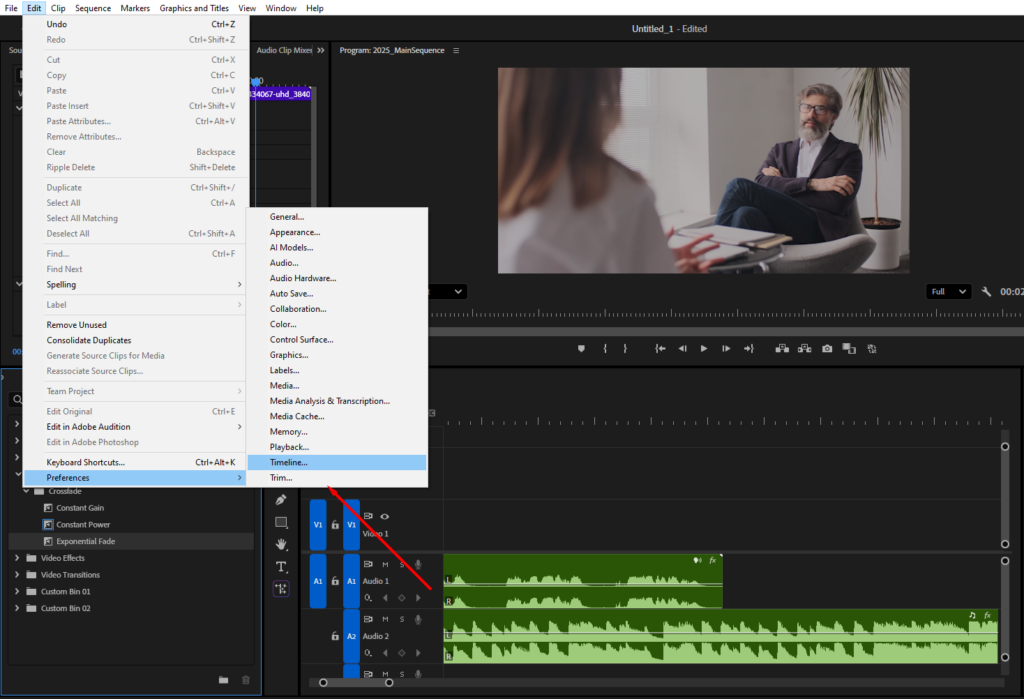This screenshot has height=699, width=1024.
Task: Open the Program panel hamburger menu
Action: point(456,50)
